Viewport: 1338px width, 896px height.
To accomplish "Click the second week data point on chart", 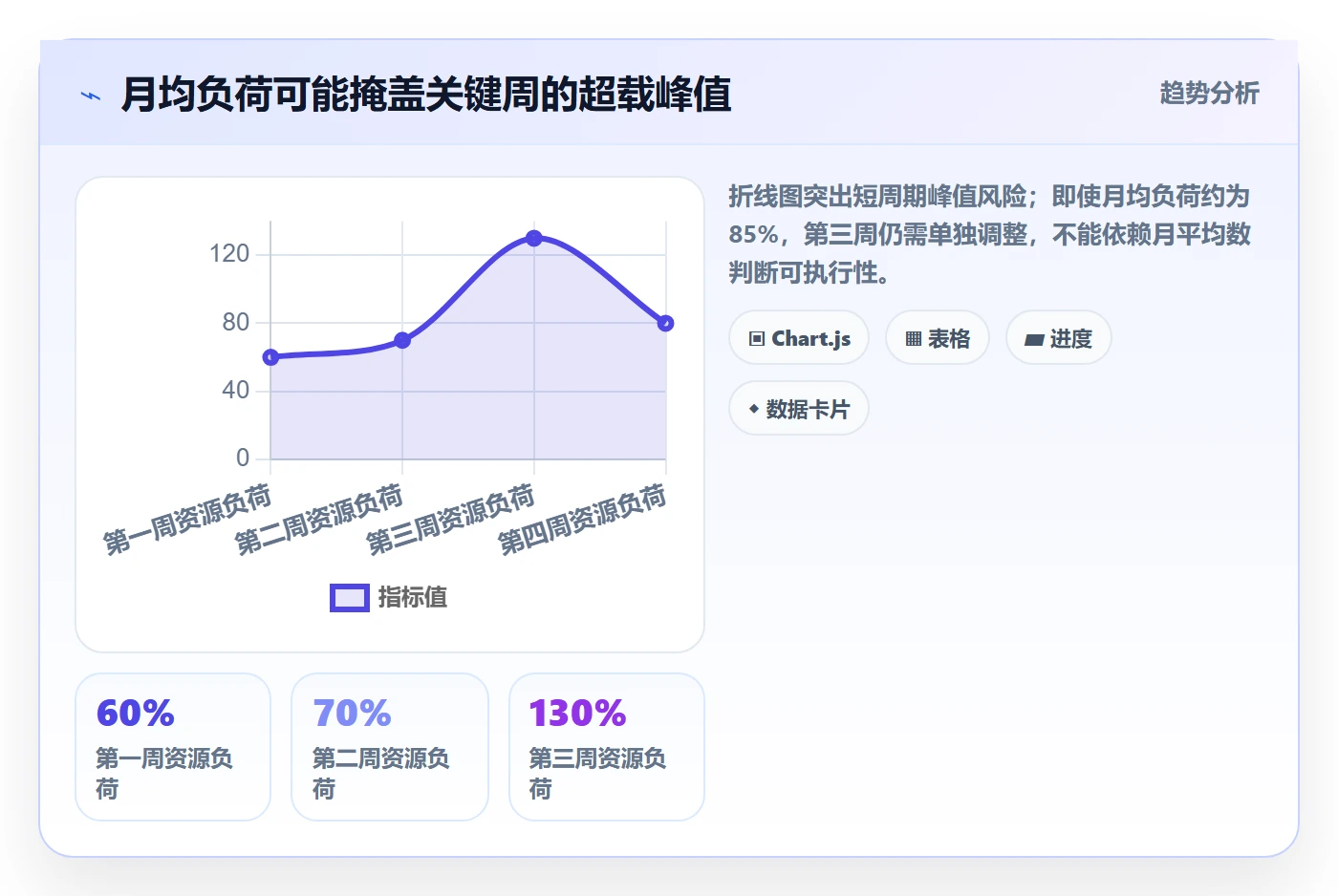I will pyautogui.click(x=402, y=340).
